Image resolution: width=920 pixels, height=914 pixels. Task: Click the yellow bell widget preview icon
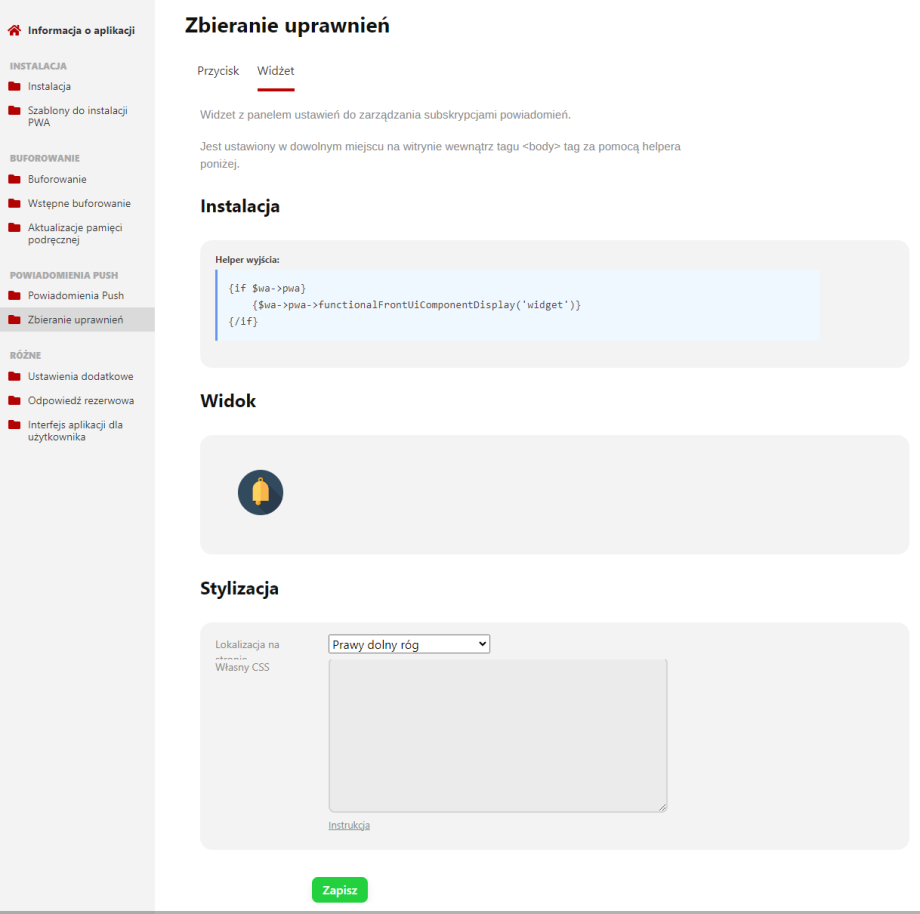[x=260, y=493]
